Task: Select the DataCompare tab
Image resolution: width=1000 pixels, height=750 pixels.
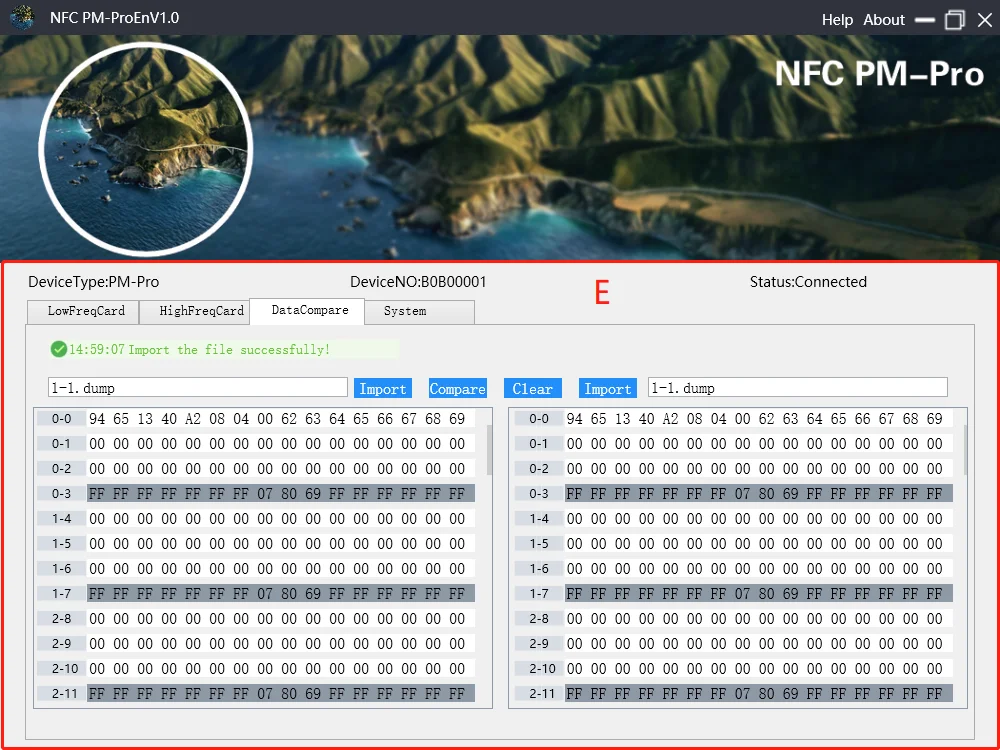Action: (307, 311)
